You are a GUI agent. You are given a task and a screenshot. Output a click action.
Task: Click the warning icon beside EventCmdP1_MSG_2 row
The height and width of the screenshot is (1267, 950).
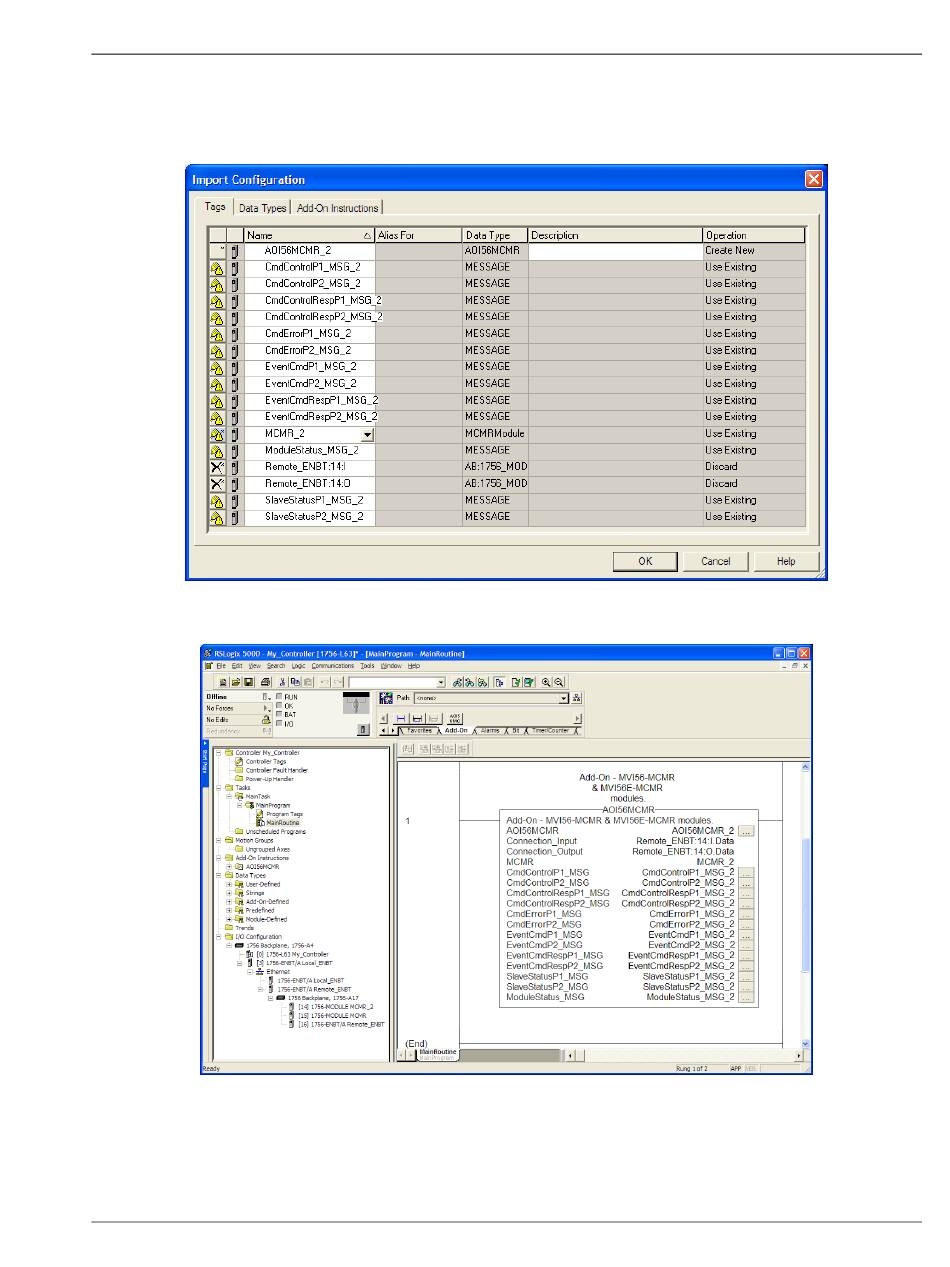click(x=216, y=367)
